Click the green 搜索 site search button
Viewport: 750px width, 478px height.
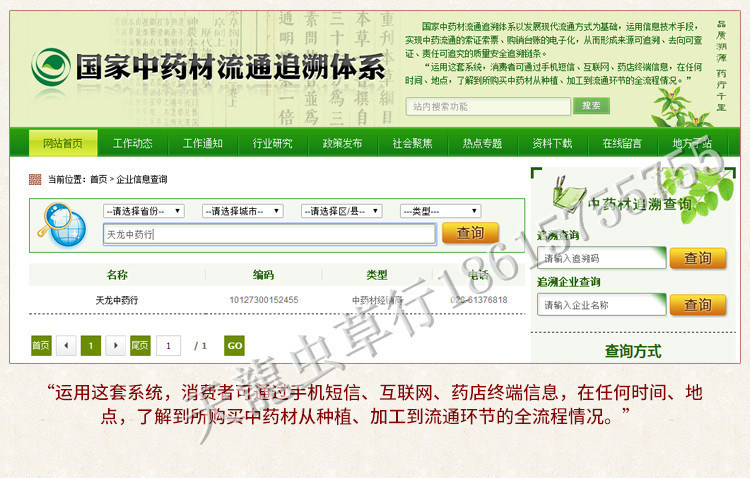pyautogui.click(x=591, y=106)
